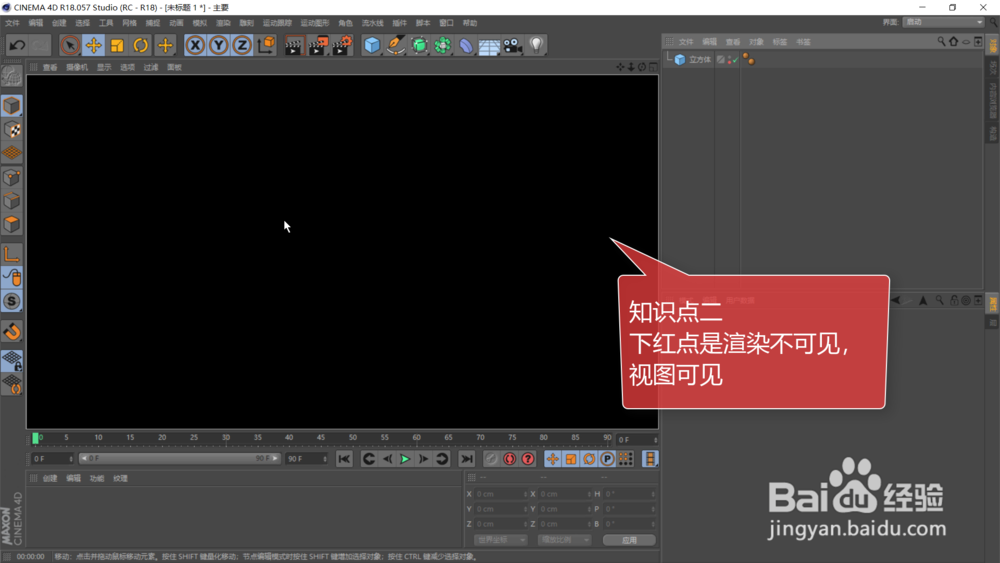Add a Cube primitive from the toolbar
This screenshot has width=1000, height=563.
point(372,45)
